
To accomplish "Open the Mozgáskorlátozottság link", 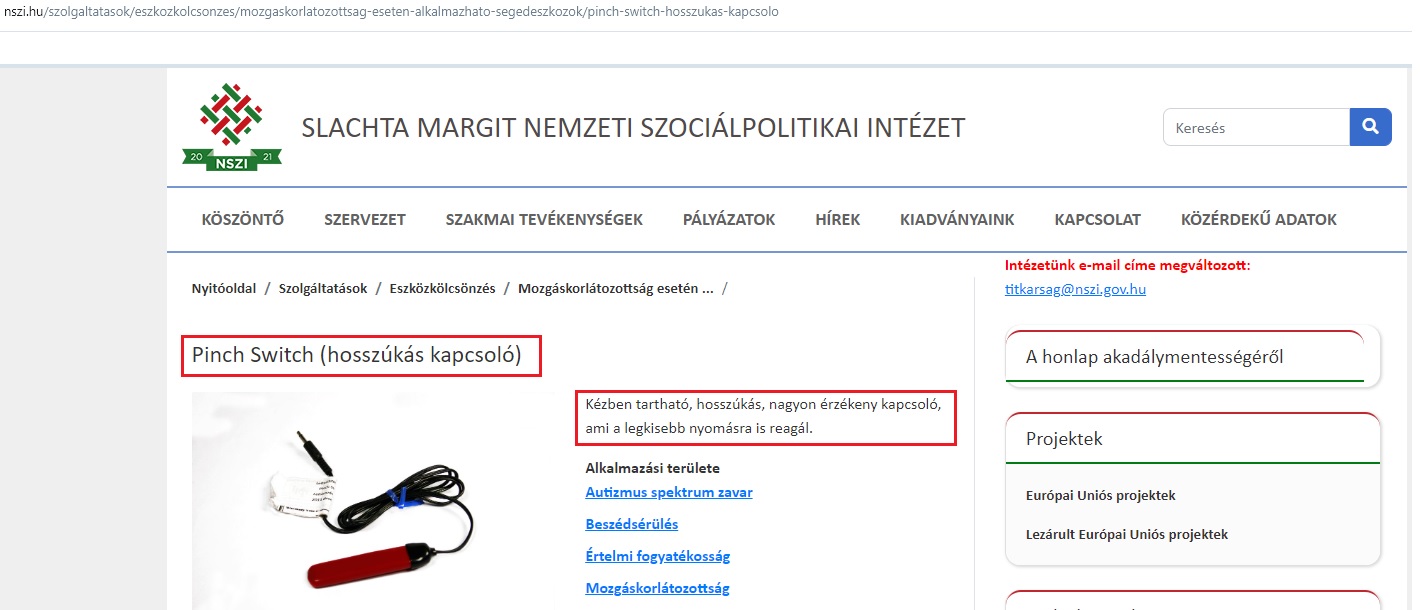I will 657,588.
